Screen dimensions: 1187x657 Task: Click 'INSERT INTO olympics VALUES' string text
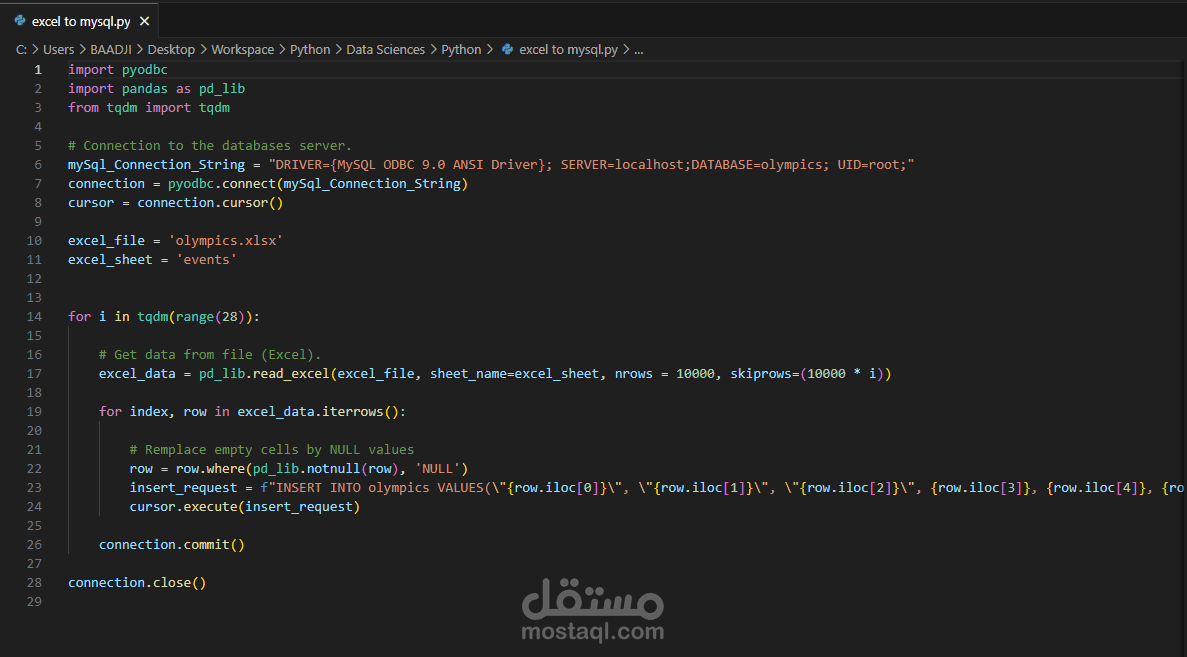click(379, 487)
